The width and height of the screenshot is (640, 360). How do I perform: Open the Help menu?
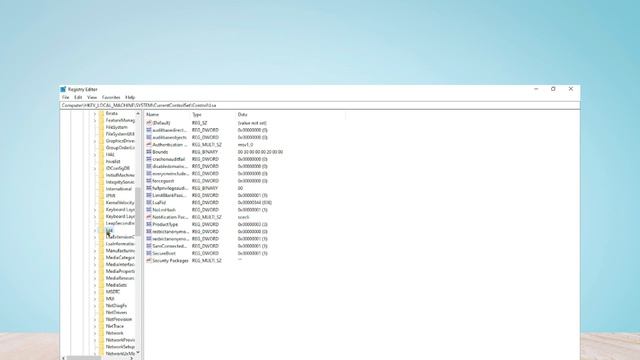pos(130,98)
